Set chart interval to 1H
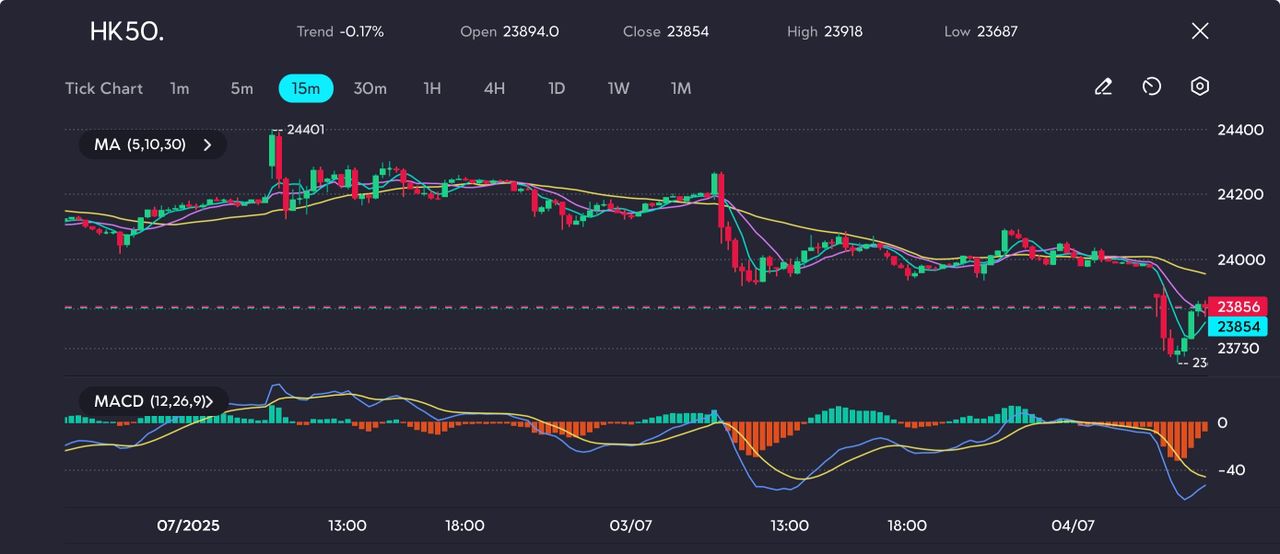Screen dimensions: 1280x554 pos(432,88)
